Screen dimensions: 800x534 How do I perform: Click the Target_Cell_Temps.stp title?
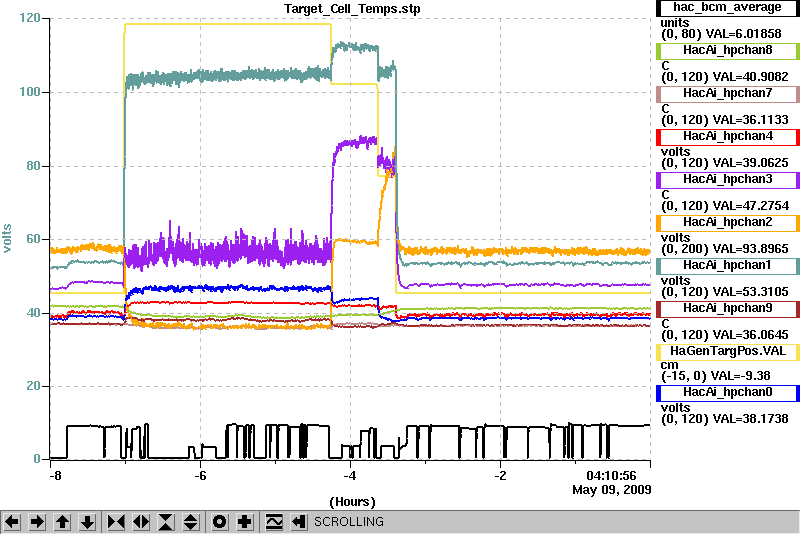pos(352,9)
